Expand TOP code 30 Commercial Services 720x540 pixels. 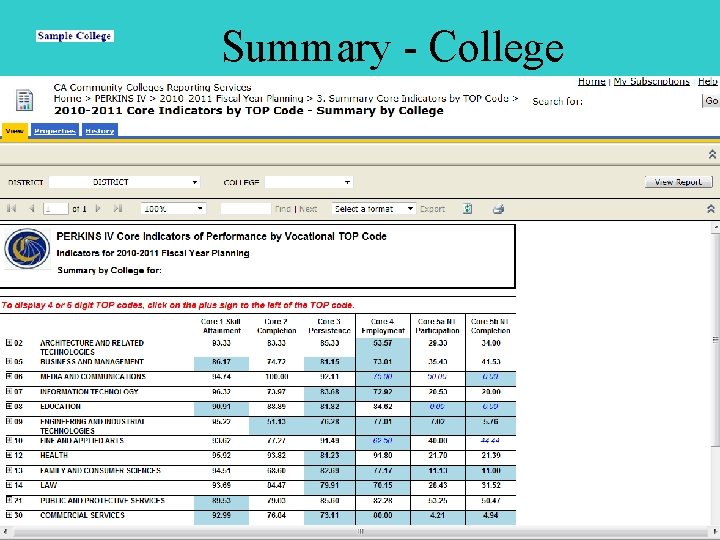(x=9, y=515)
